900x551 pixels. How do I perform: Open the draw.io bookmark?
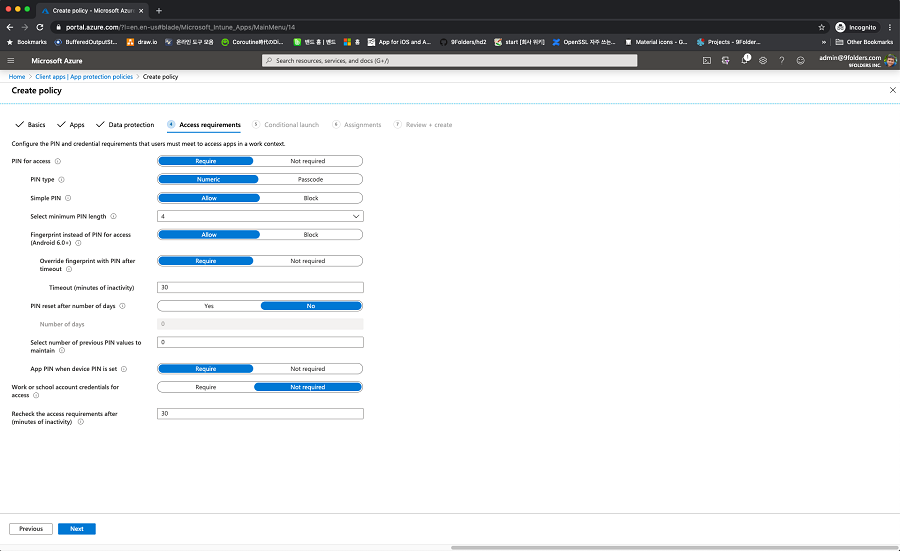coord(142,42)
